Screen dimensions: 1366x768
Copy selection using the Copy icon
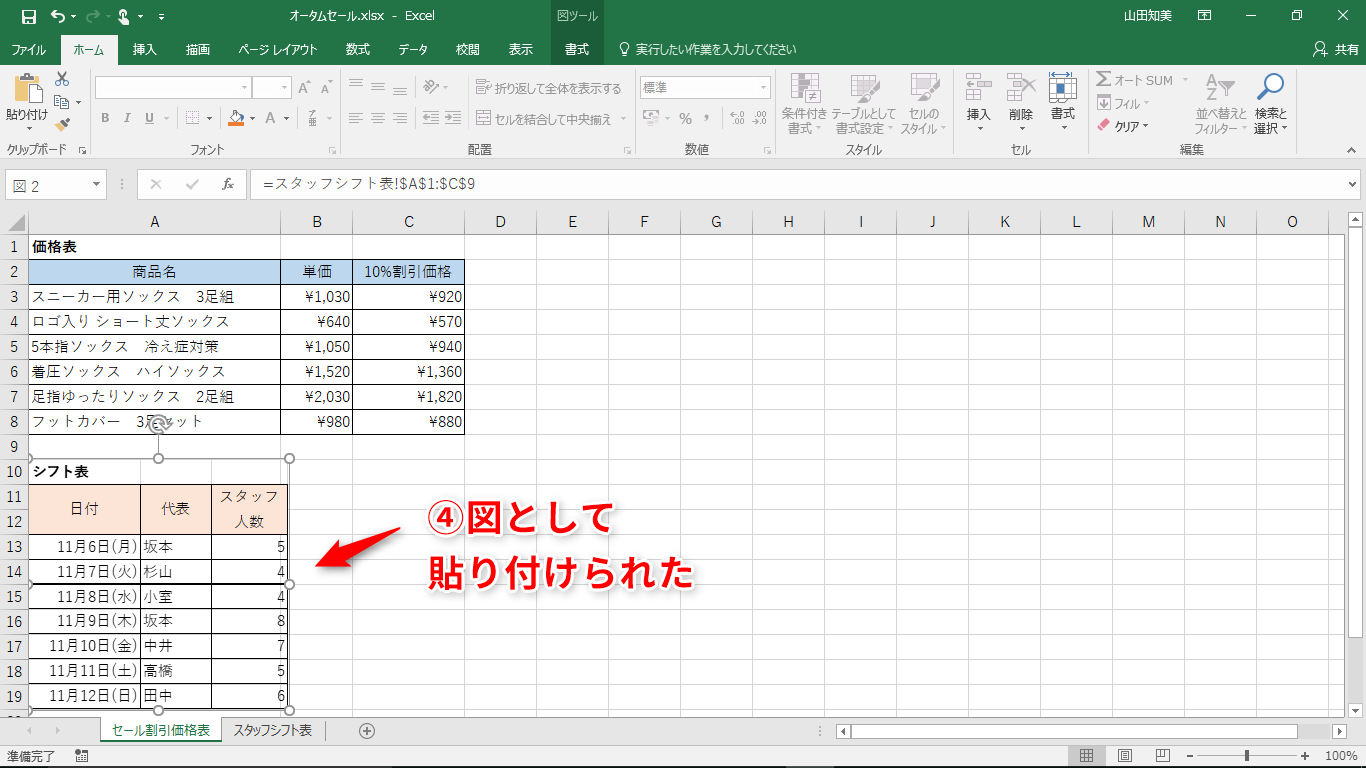point(62,102)
